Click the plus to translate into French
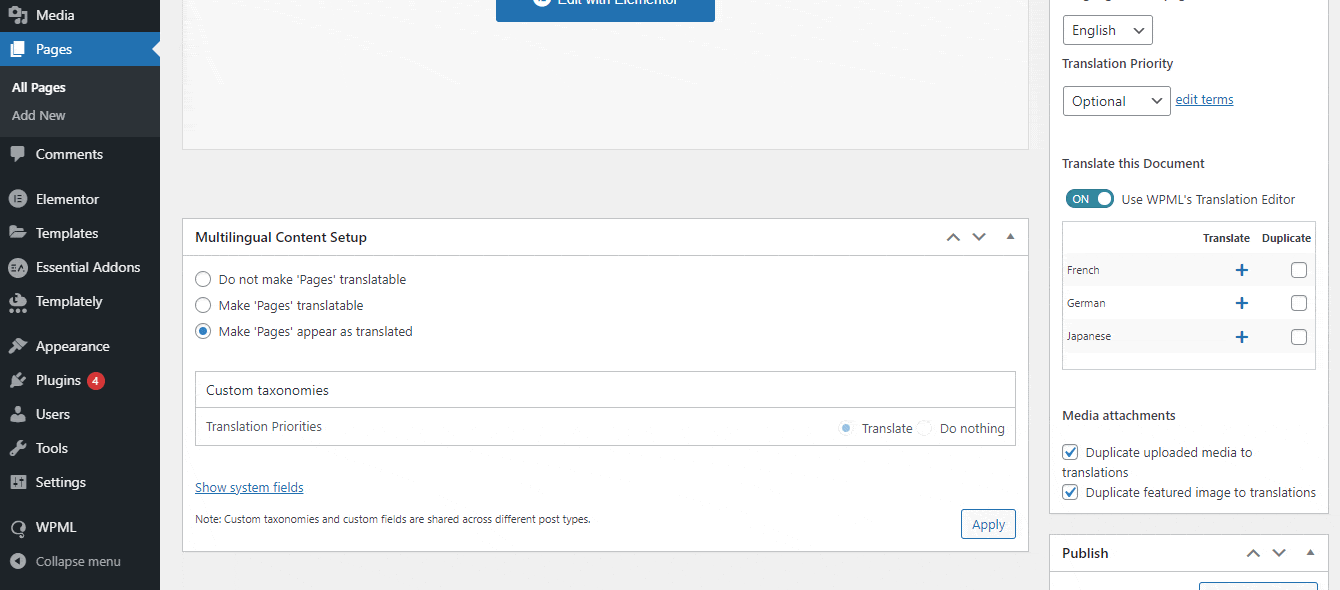 pos(1241,270)
